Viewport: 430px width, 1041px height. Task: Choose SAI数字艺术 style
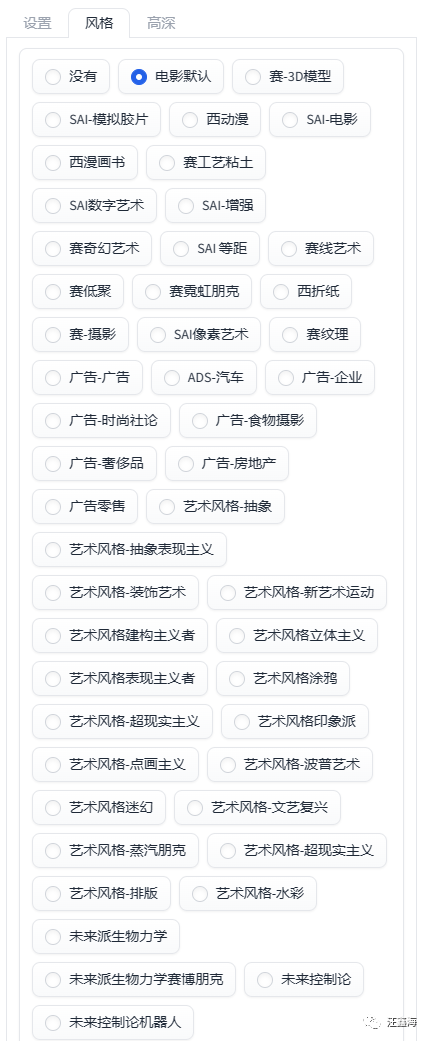(x=94, y=206)
